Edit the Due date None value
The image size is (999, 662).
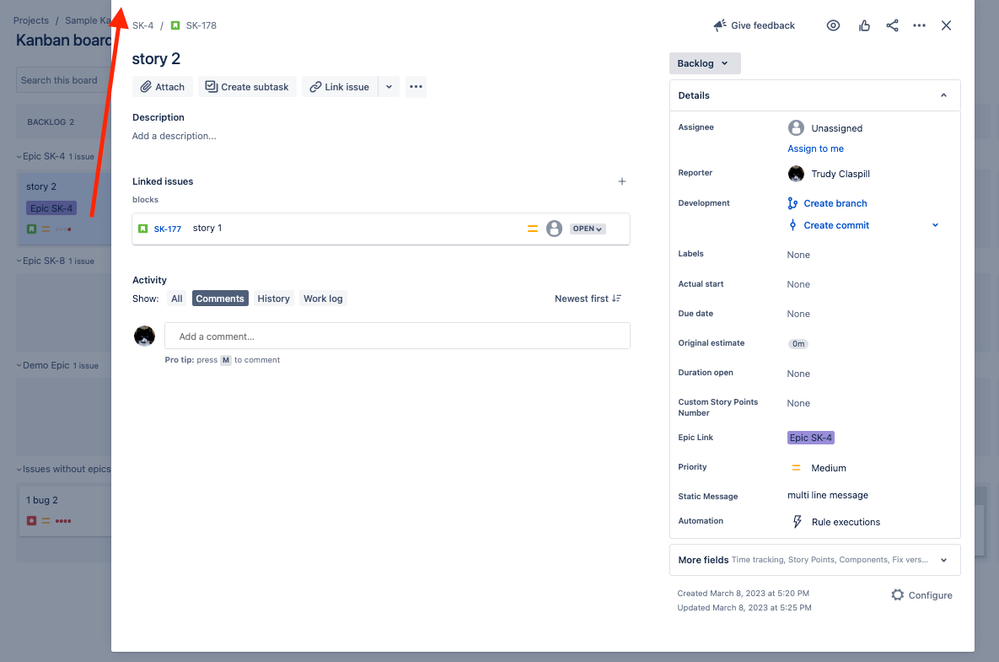coord(798,313)
